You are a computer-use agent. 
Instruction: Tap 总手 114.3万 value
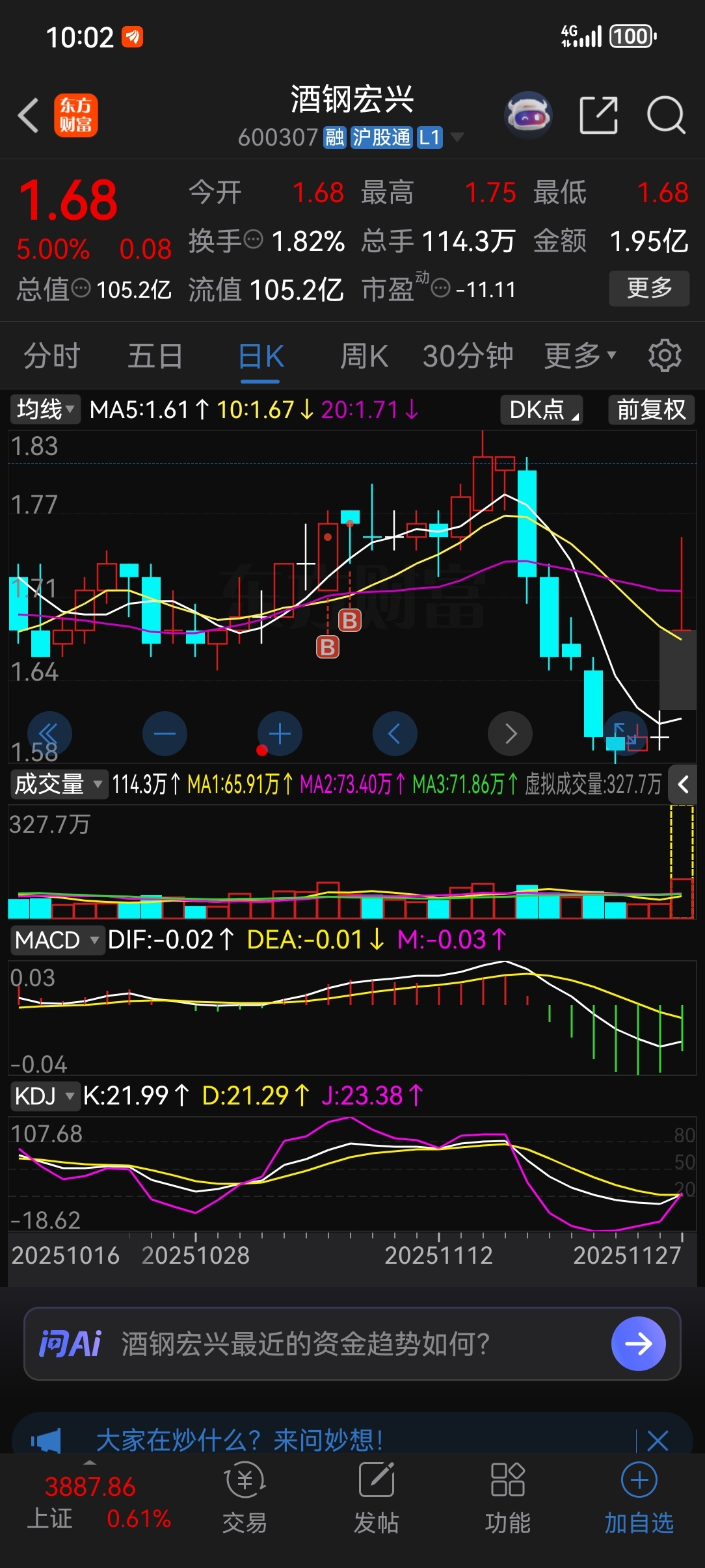pyautogui.click(x=468, y=241)
